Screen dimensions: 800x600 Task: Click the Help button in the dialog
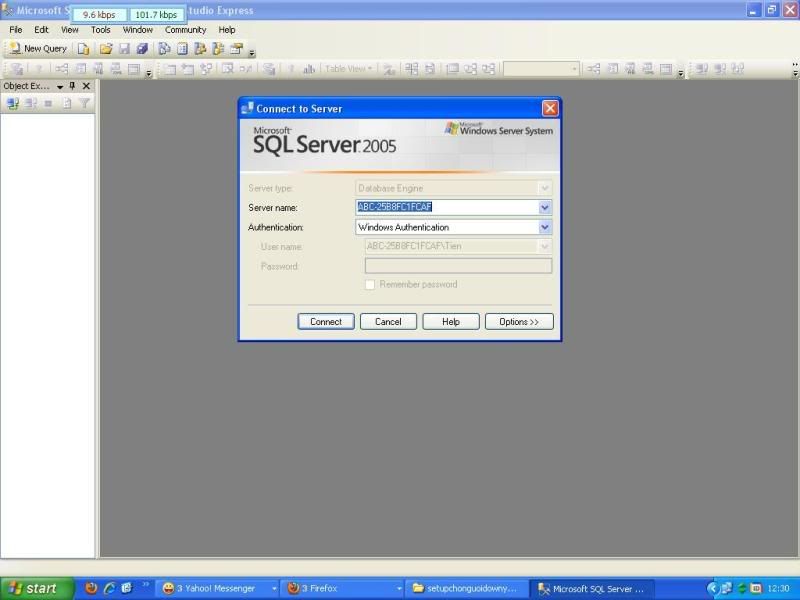451,321
